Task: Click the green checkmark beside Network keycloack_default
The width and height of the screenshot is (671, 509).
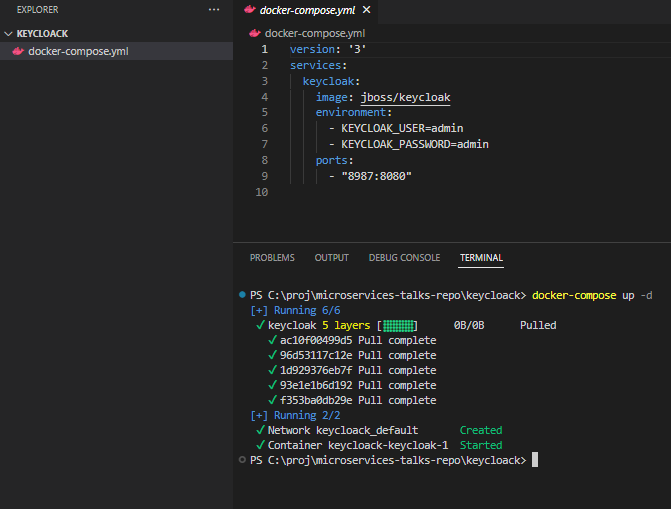Action: pos(260,430)
